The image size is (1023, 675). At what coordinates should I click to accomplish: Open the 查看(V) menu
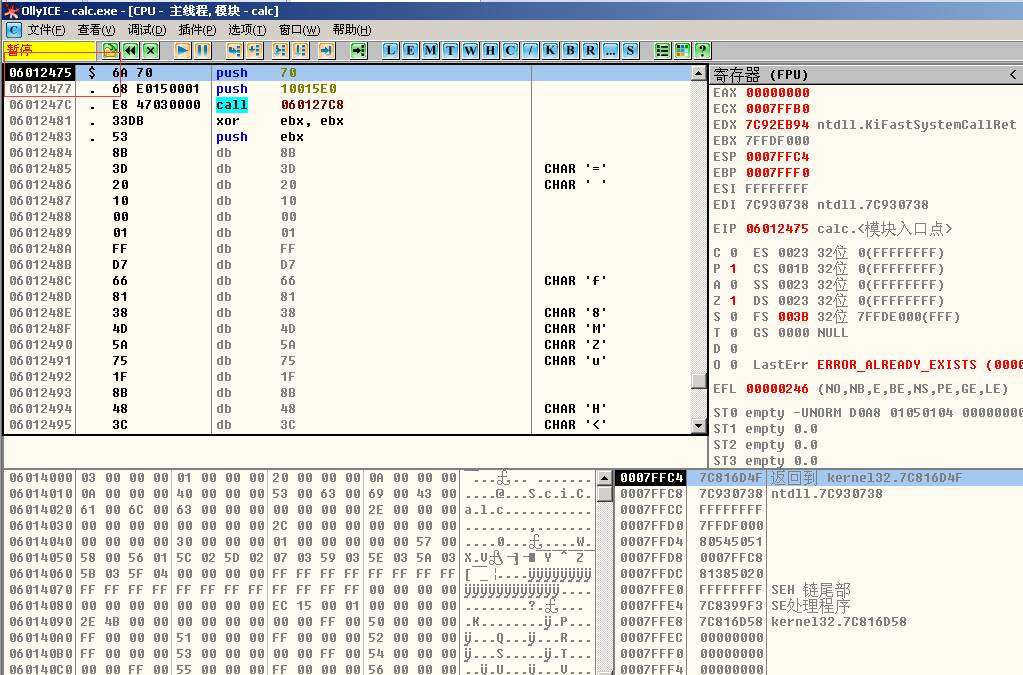(x=96, y=30)
